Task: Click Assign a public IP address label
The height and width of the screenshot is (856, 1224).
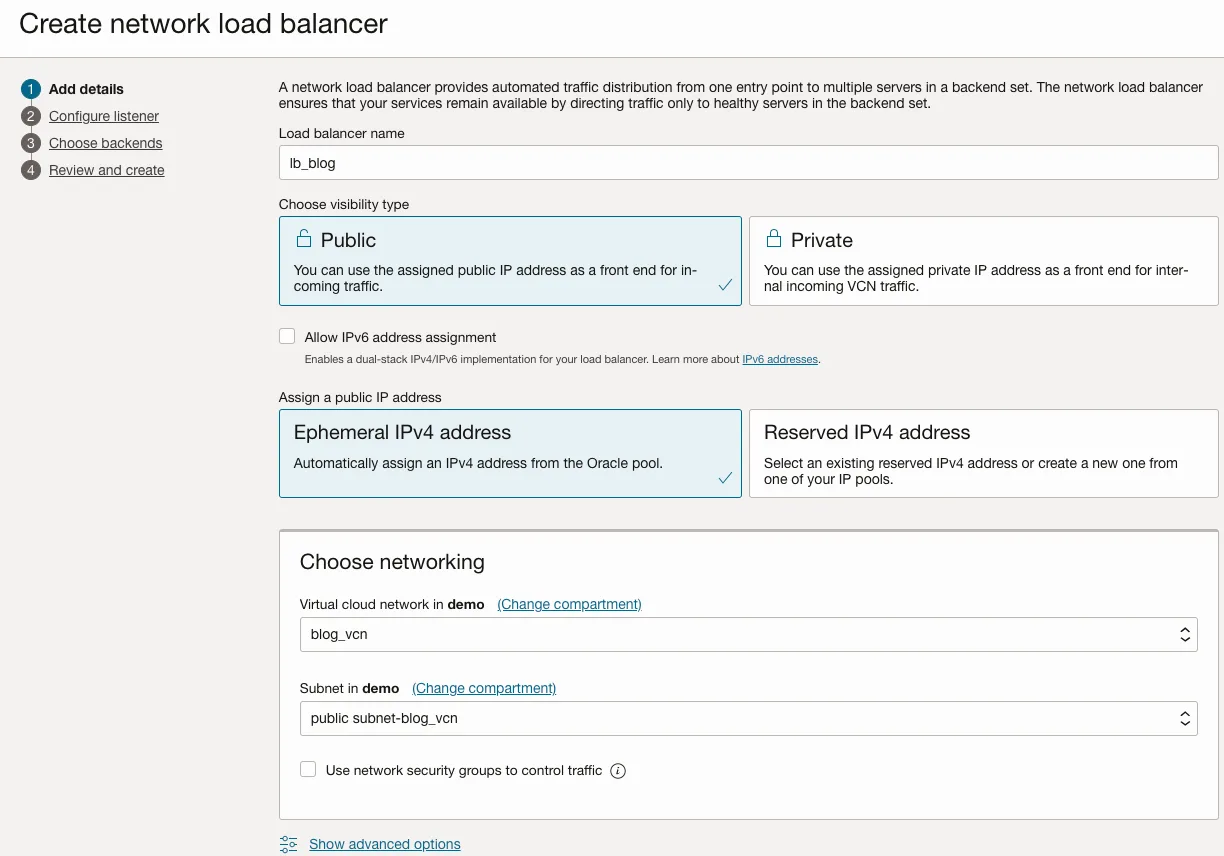Action: tap(360, 397)
